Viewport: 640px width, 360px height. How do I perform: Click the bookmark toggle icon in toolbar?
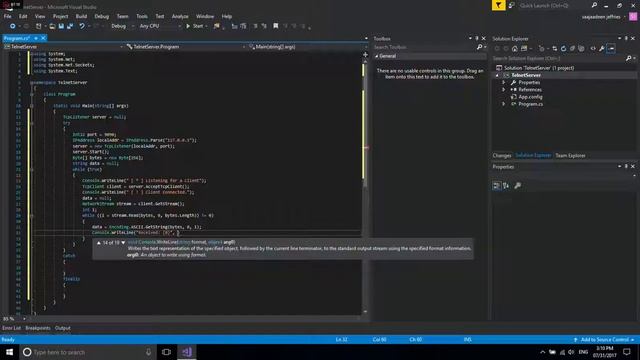click(x=276, y=26)
